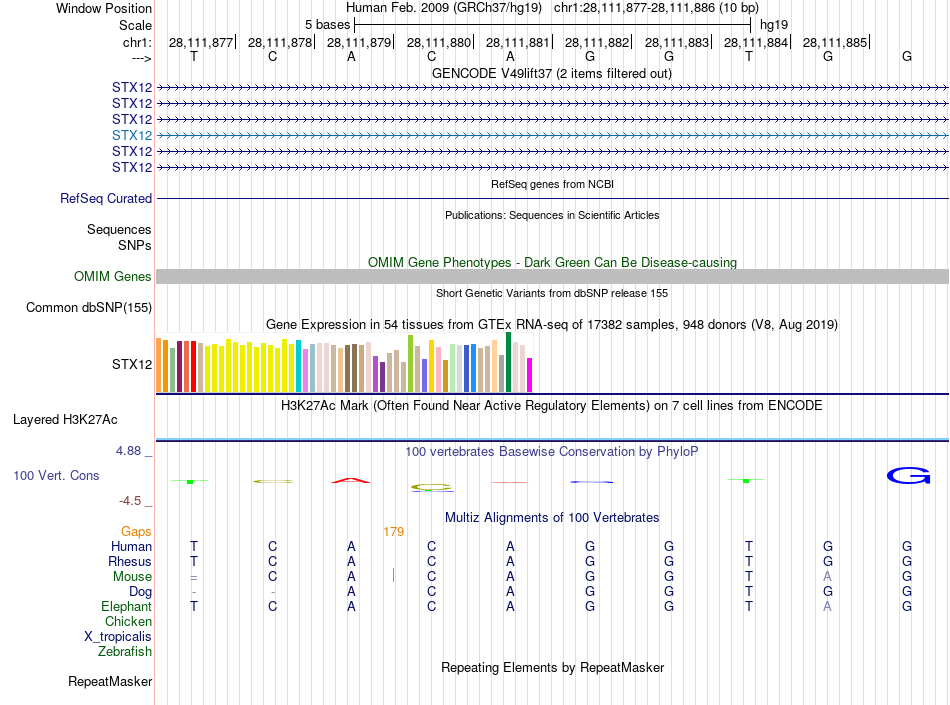This screenshot has height=705, width=950.
Task: Click the dark green tall GTEx expression bar
Action: coord(508,362)
